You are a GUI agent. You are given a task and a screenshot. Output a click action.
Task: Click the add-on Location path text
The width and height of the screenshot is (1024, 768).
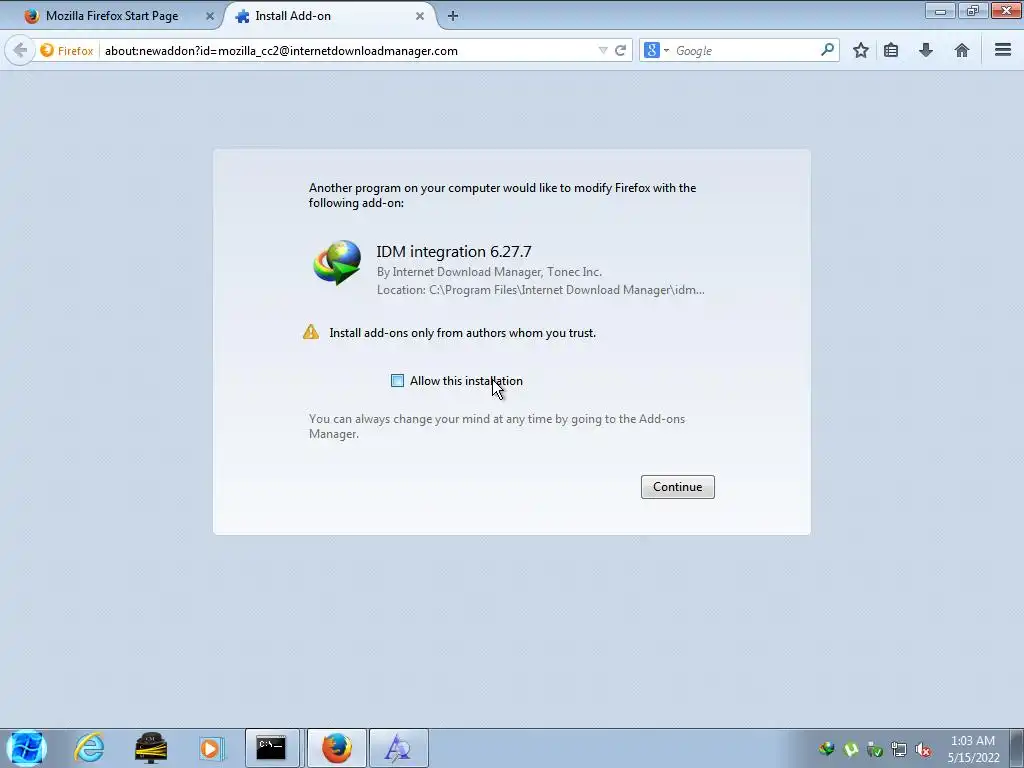[541, 290]
